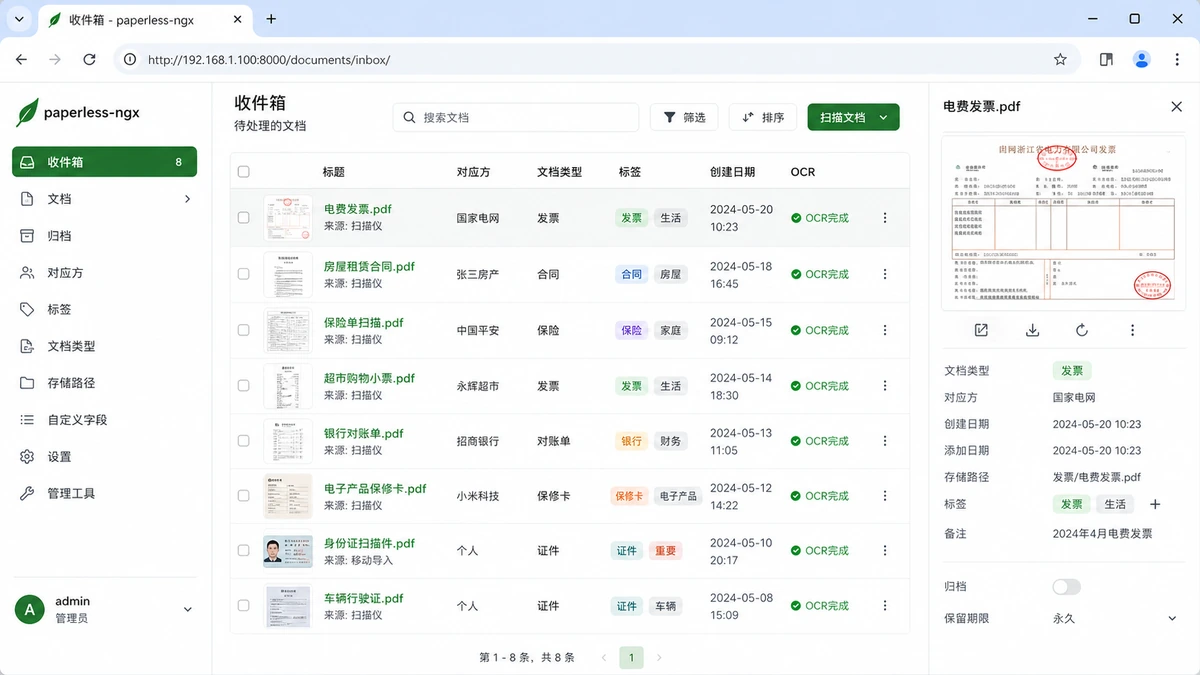
Task: Select page 1 in pagination
Action: [631, 658]
